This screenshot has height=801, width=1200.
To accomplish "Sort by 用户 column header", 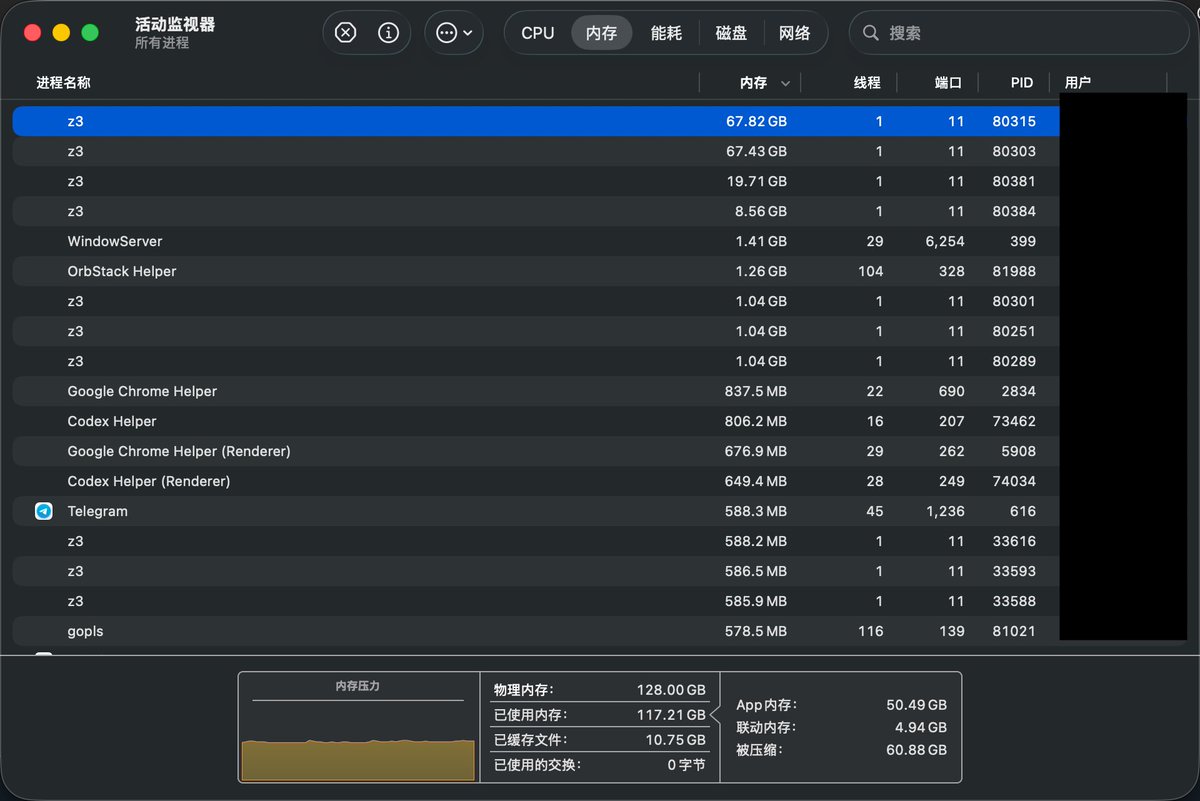I will [x=1078, y=83].
